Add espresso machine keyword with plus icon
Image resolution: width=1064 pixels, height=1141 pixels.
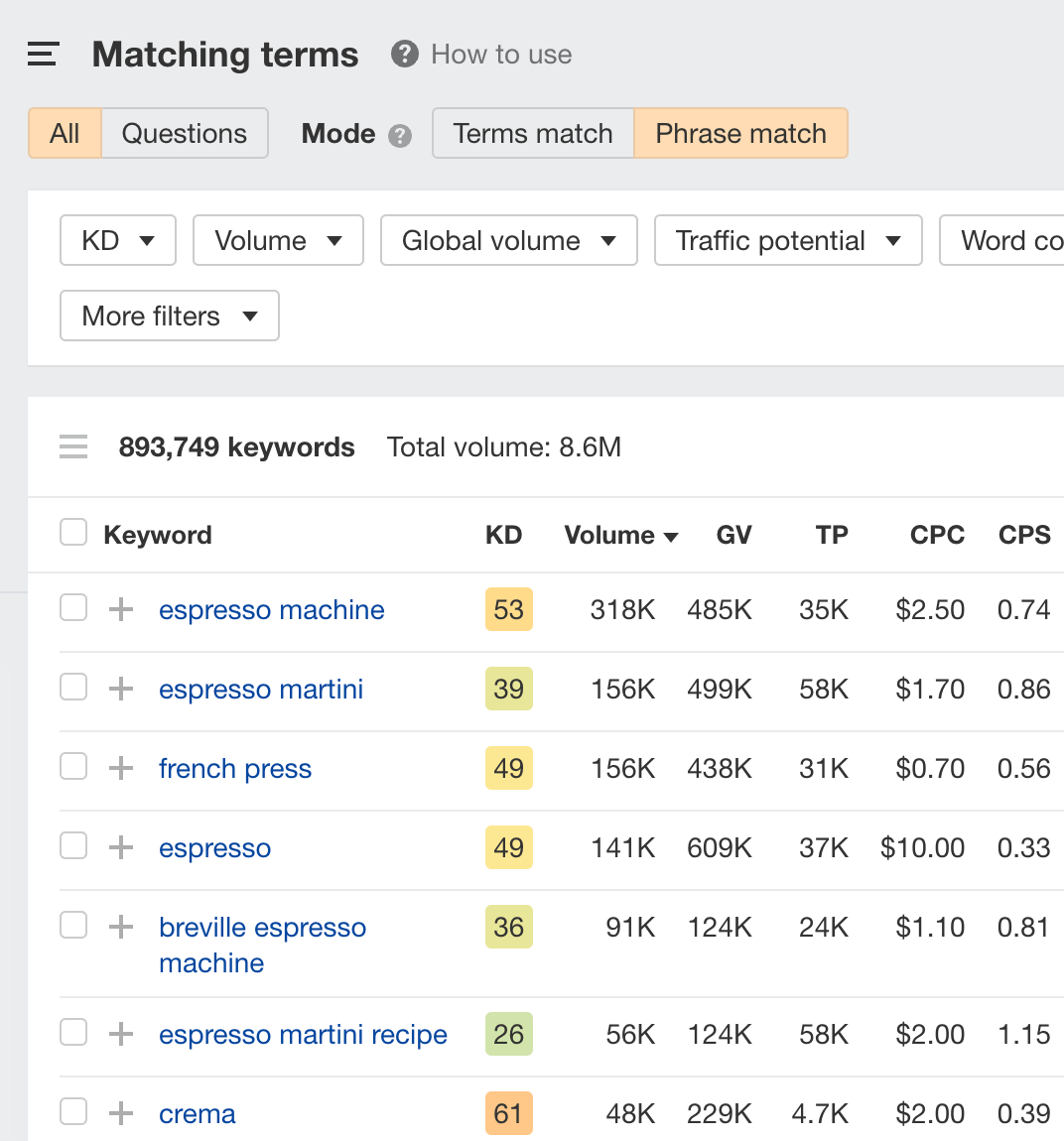(121, 609)
